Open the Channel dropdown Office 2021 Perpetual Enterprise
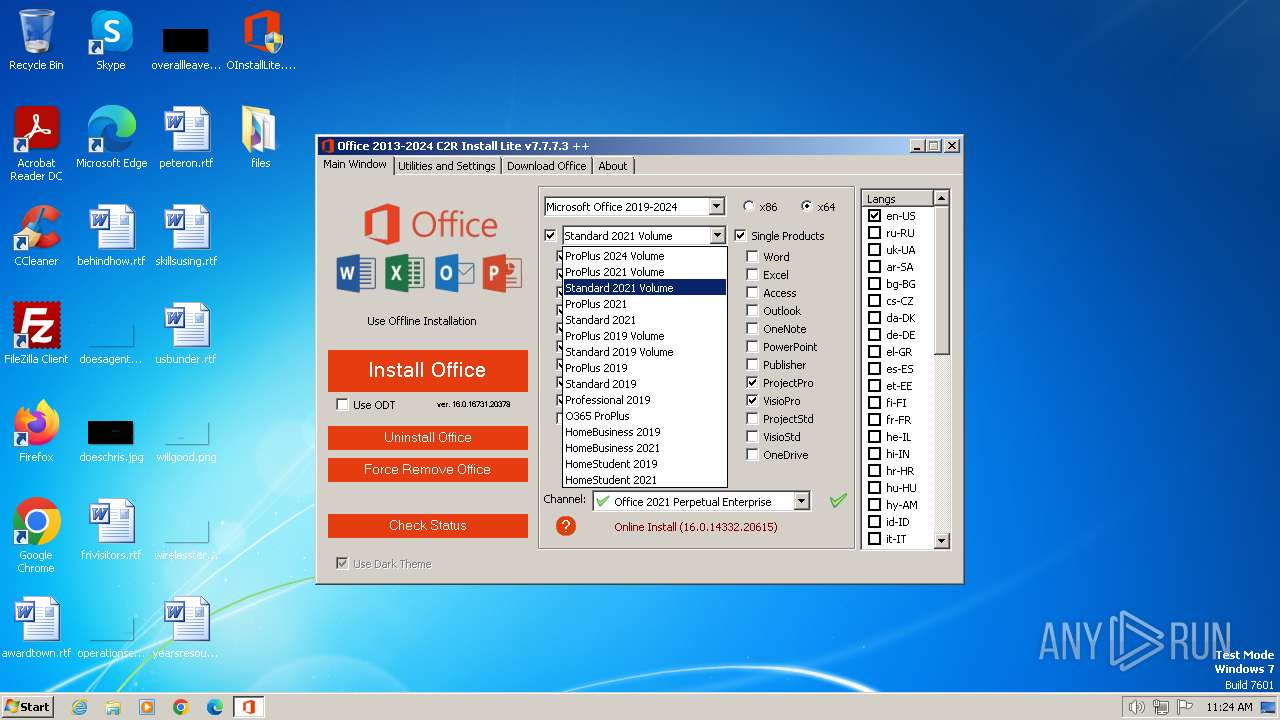1280x720 pixels. 801,501
